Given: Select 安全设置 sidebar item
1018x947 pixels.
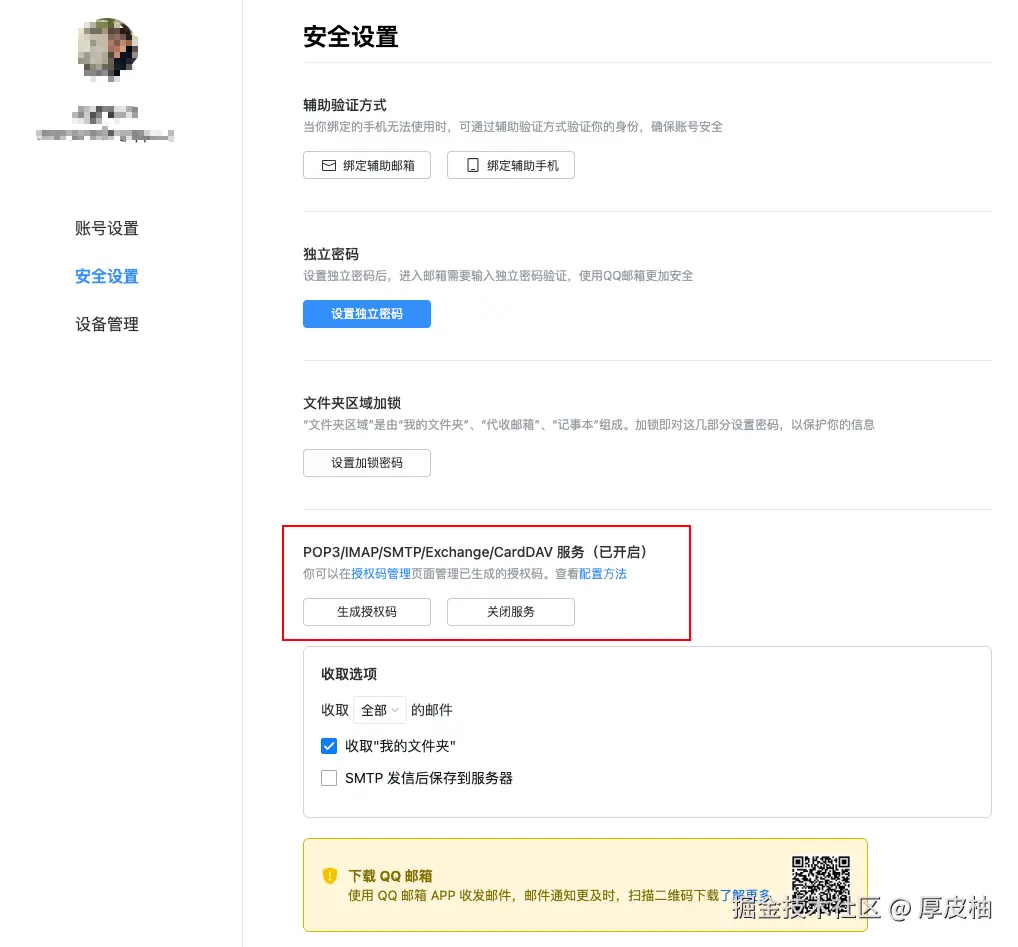Looking at the screenshot, I should (x=107, y=277).
